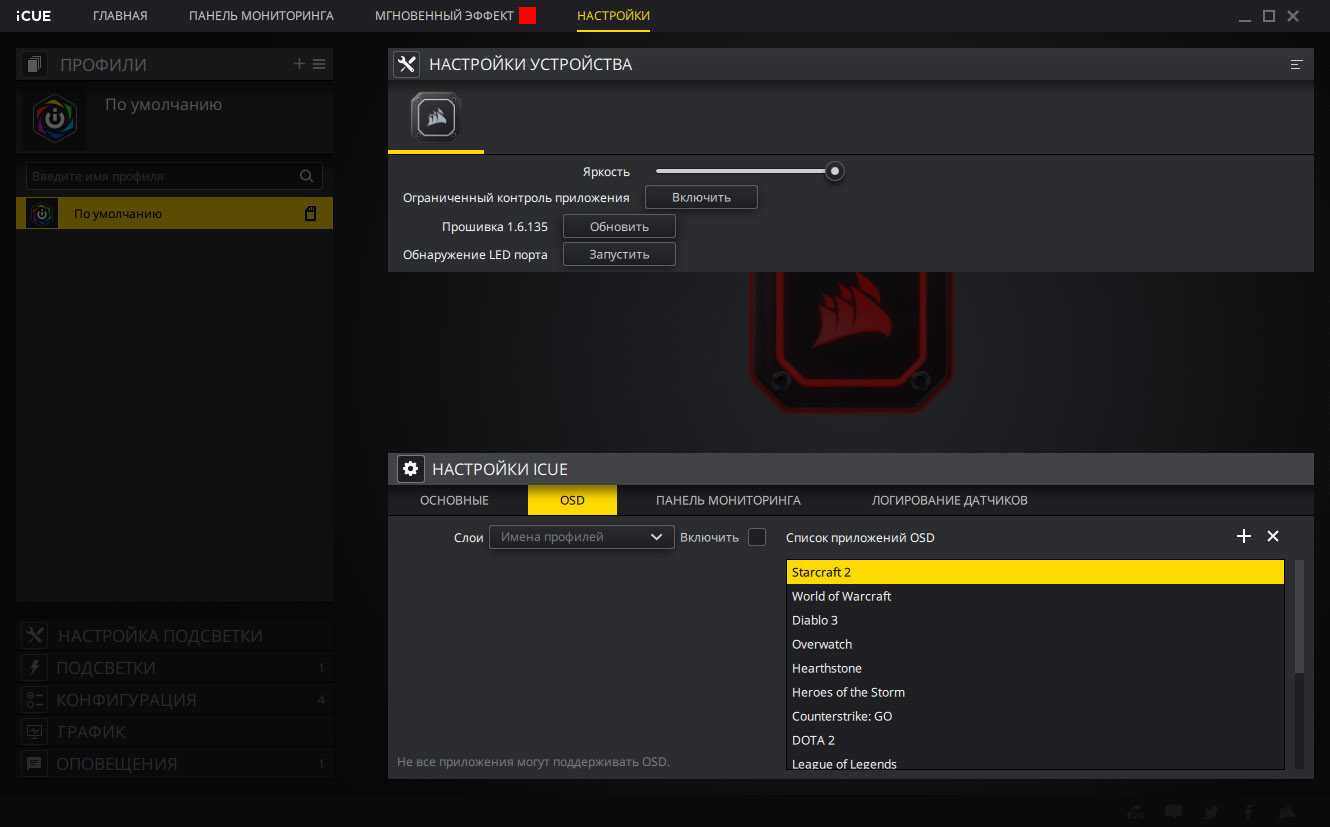This screenshot has width=1330, height=827.
Task: Remove selected app with the X icon
Action: click(x=1273, y=536)
